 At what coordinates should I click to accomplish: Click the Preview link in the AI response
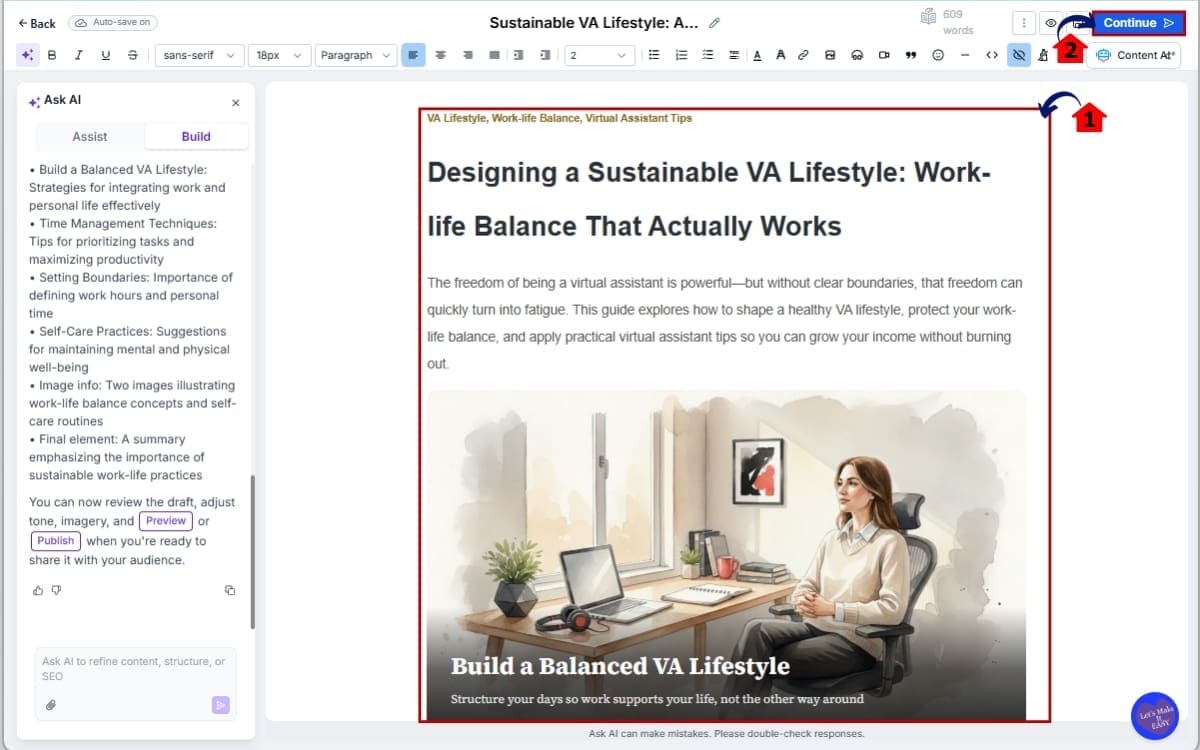point(166,520)
